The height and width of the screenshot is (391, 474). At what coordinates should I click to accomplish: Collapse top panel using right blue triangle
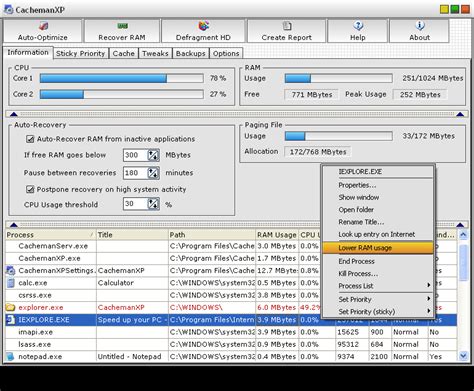pos(460,114)
